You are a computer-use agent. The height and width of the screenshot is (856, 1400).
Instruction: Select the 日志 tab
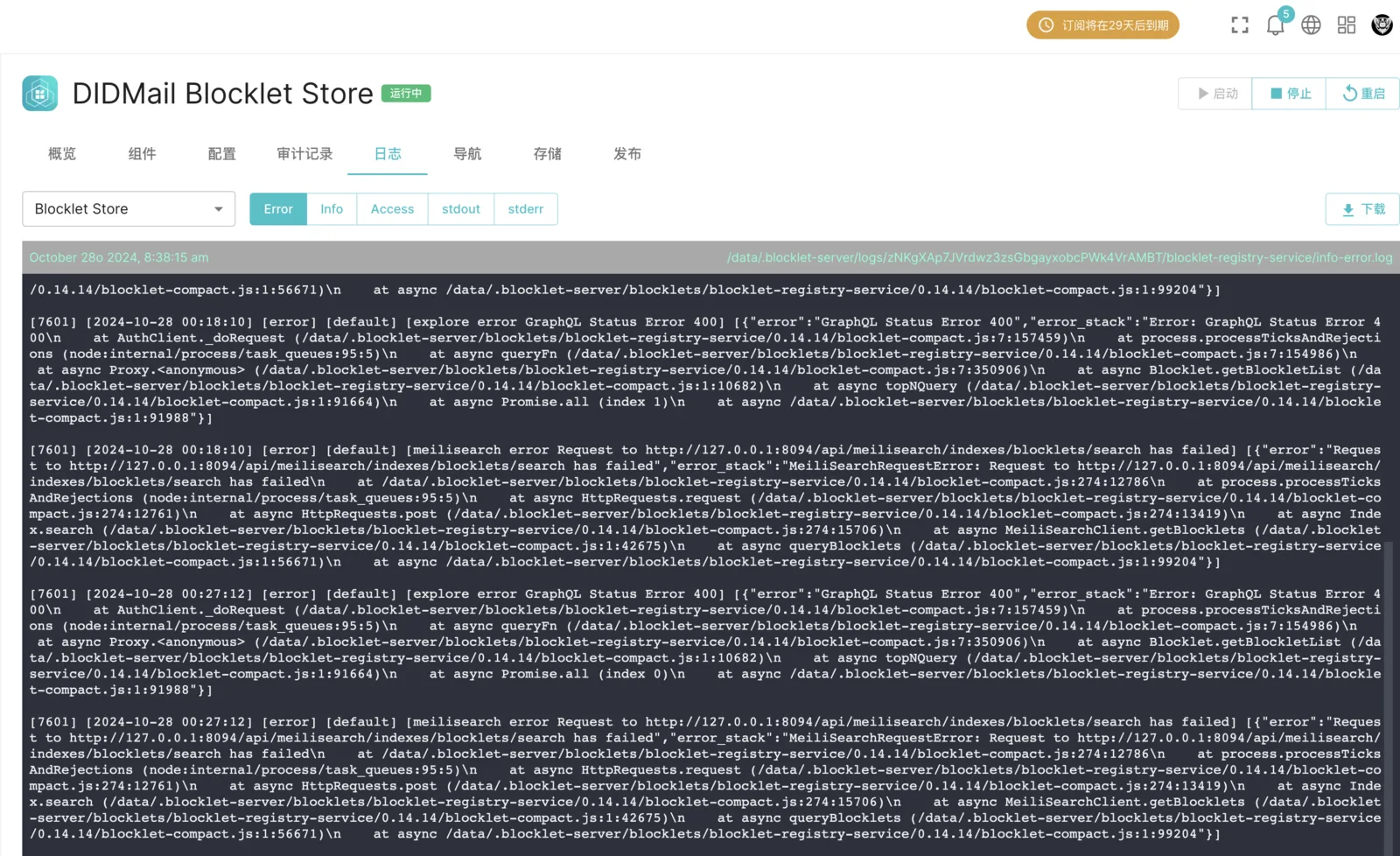[388, 154]
